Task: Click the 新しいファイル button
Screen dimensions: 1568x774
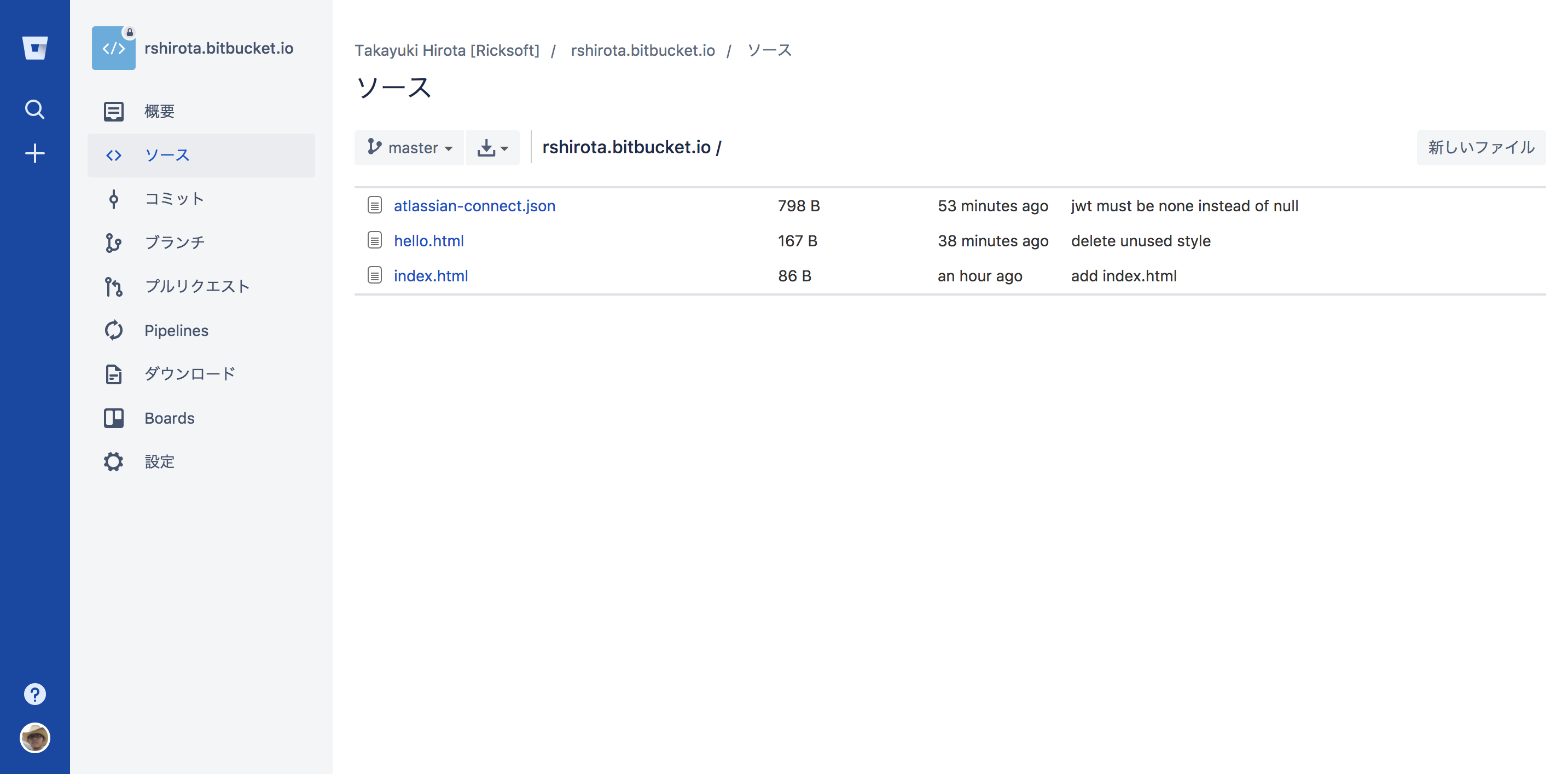Action: pos(1481,147)
